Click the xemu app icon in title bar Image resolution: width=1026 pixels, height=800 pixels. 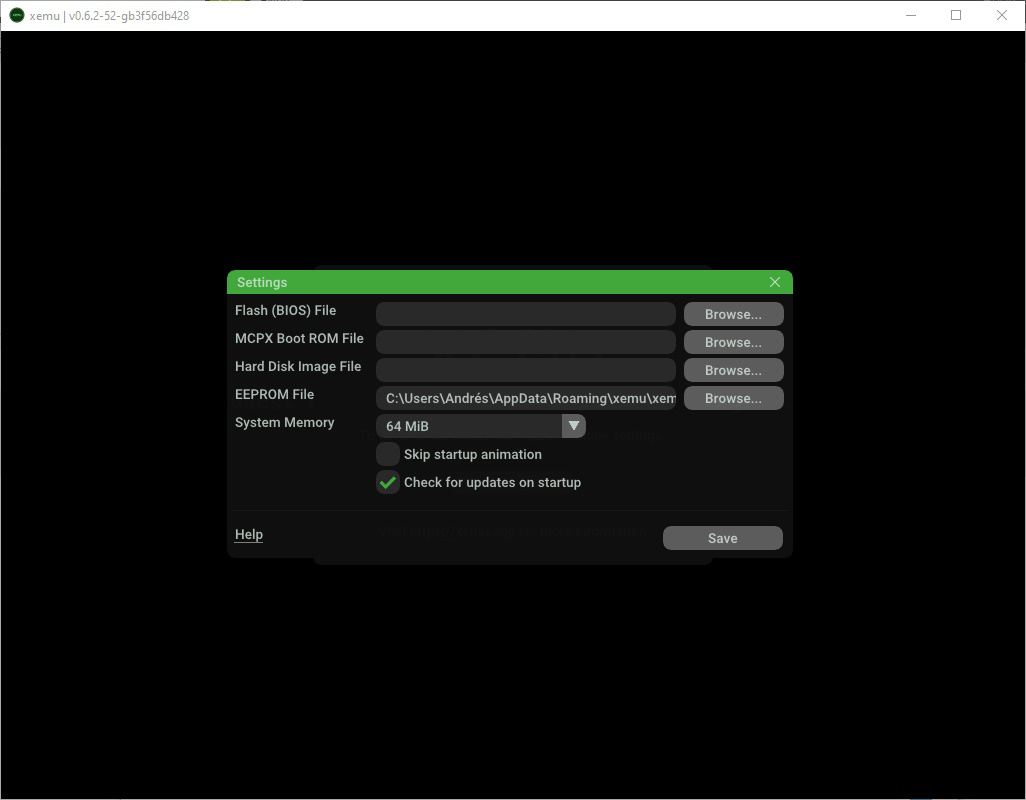17,15
